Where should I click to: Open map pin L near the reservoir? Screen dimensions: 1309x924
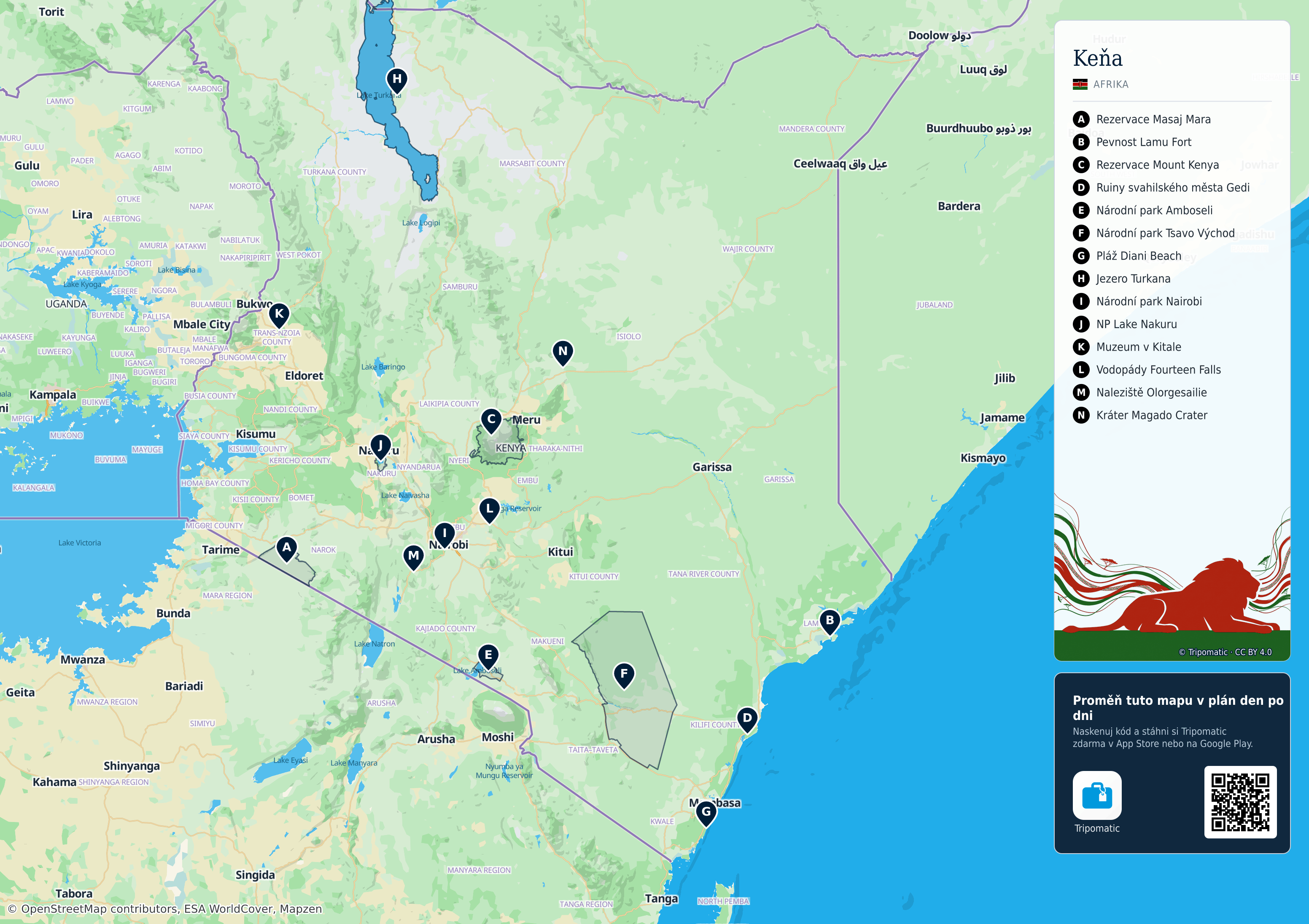(489, 510)
